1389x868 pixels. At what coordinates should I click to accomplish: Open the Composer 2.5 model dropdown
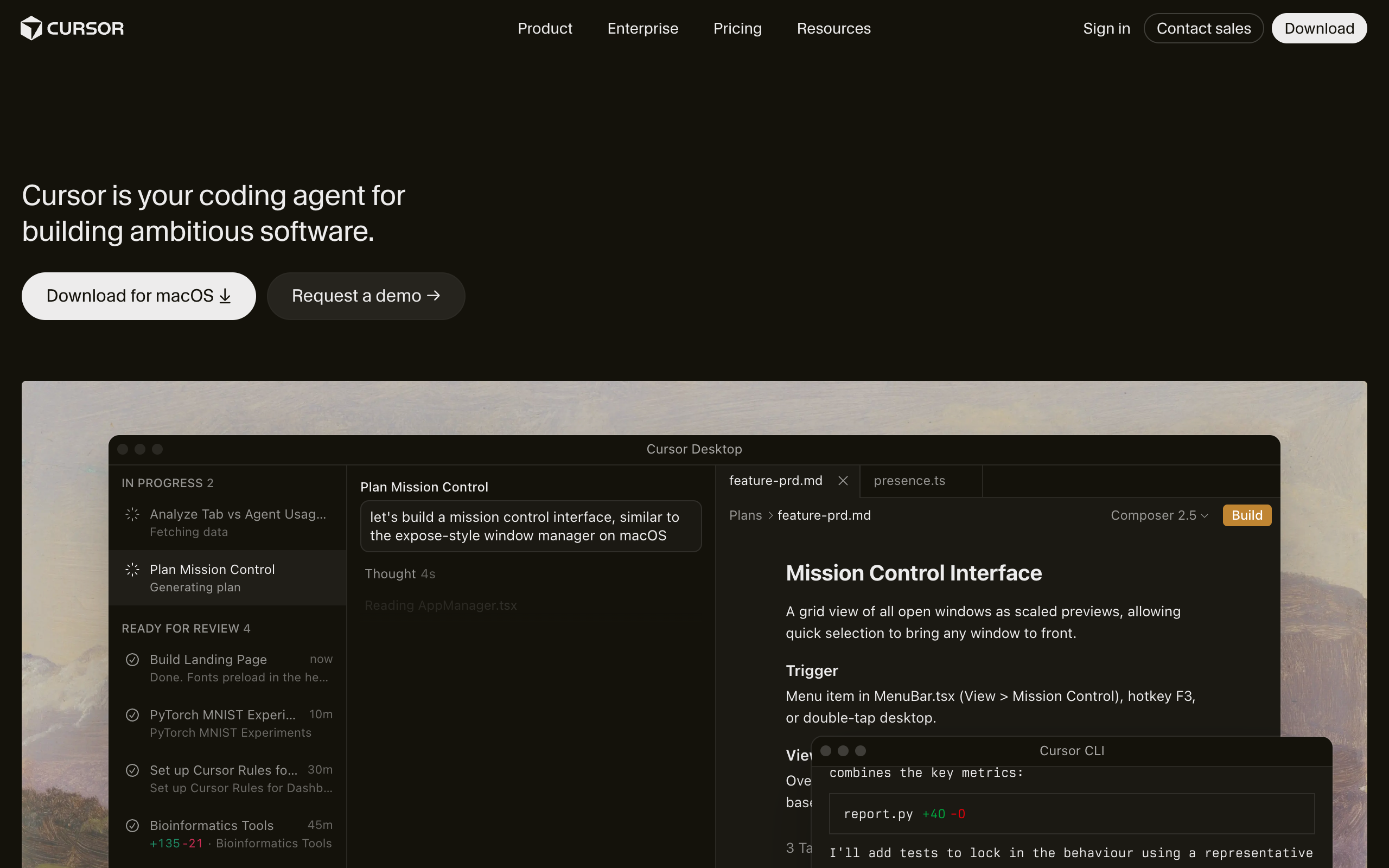coord(1159,515)
